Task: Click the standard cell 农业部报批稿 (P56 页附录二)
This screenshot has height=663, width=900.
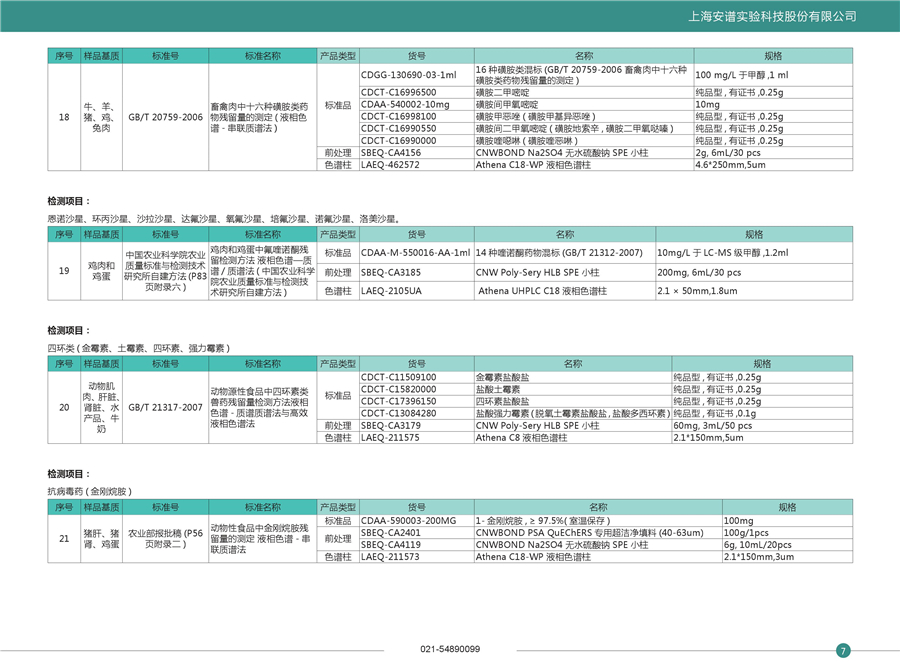Action: coord(165,538)
